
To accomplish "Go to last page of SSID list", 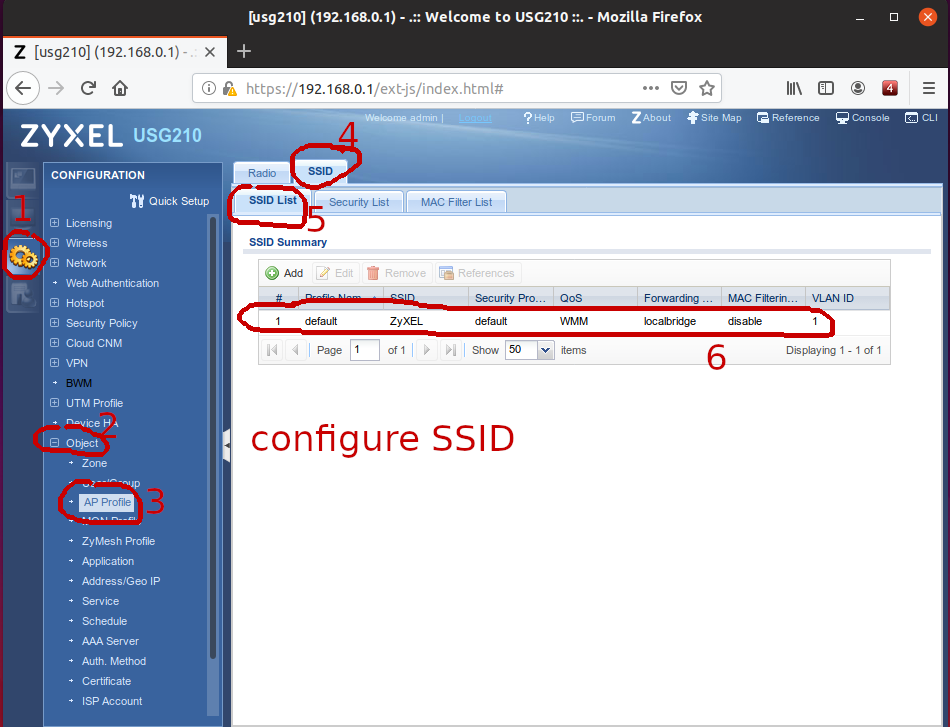I will click(450, 350).
